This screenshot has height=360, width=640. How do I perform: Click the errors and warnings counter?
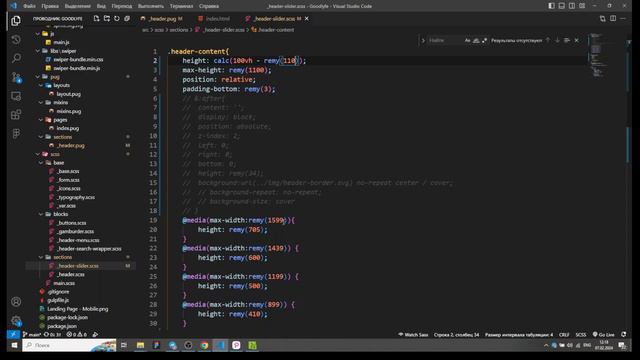pos(76,335)
